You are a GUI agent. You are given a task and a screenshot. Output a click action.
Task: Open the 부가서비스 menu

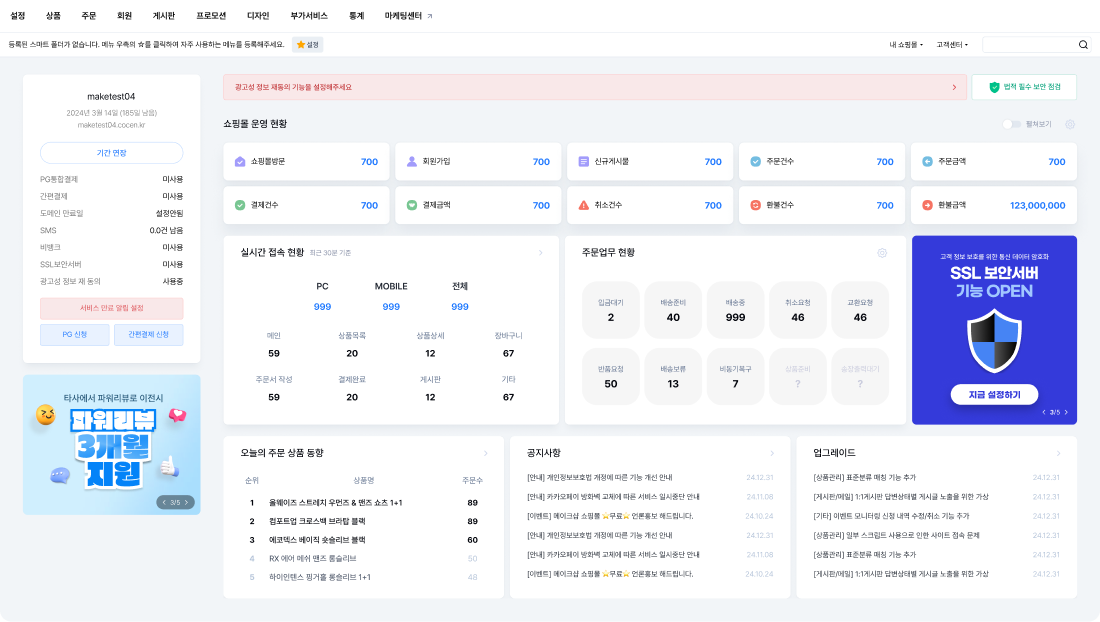[307, 16]
